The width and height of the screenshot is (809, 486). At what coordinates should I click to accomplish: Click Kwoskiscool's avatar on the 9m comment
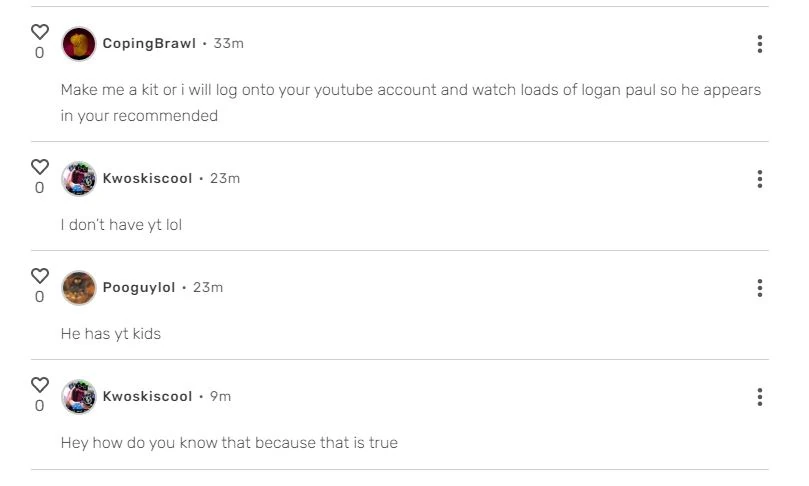tap(78, 397)
